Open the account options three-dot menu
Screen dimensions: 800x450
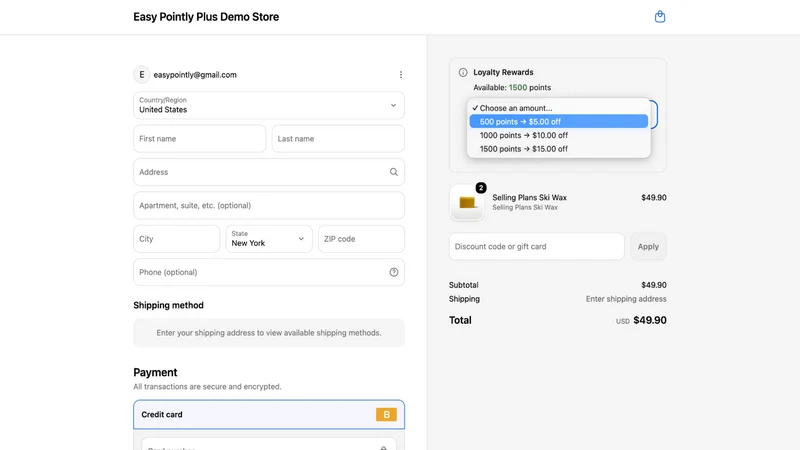coord(401,74)
